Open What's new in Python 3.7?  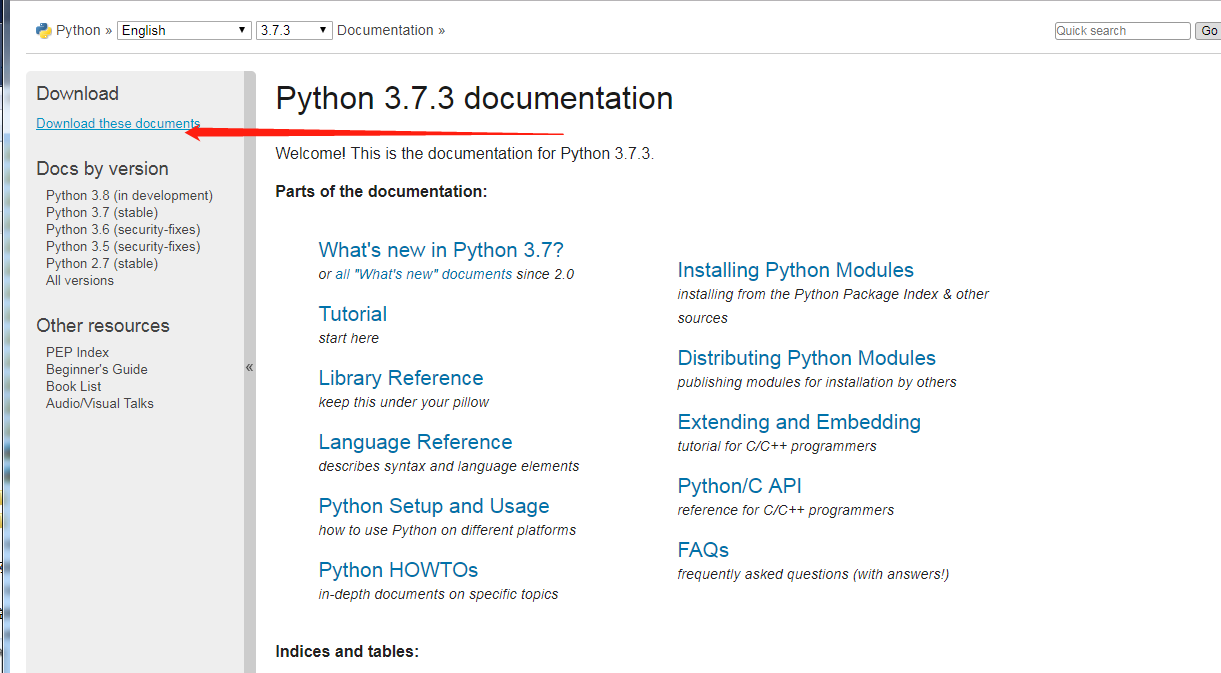click(x=441, y=250)
